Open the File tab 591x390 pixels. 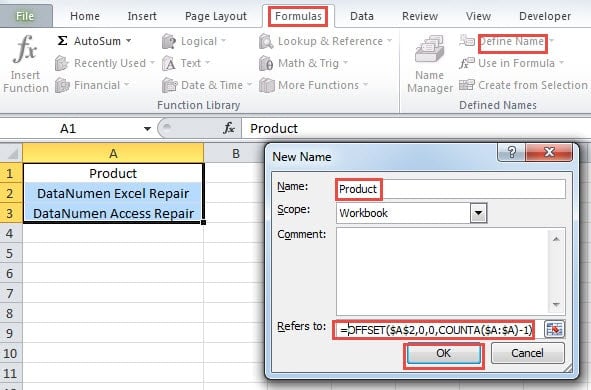click(x=25, y=16)
